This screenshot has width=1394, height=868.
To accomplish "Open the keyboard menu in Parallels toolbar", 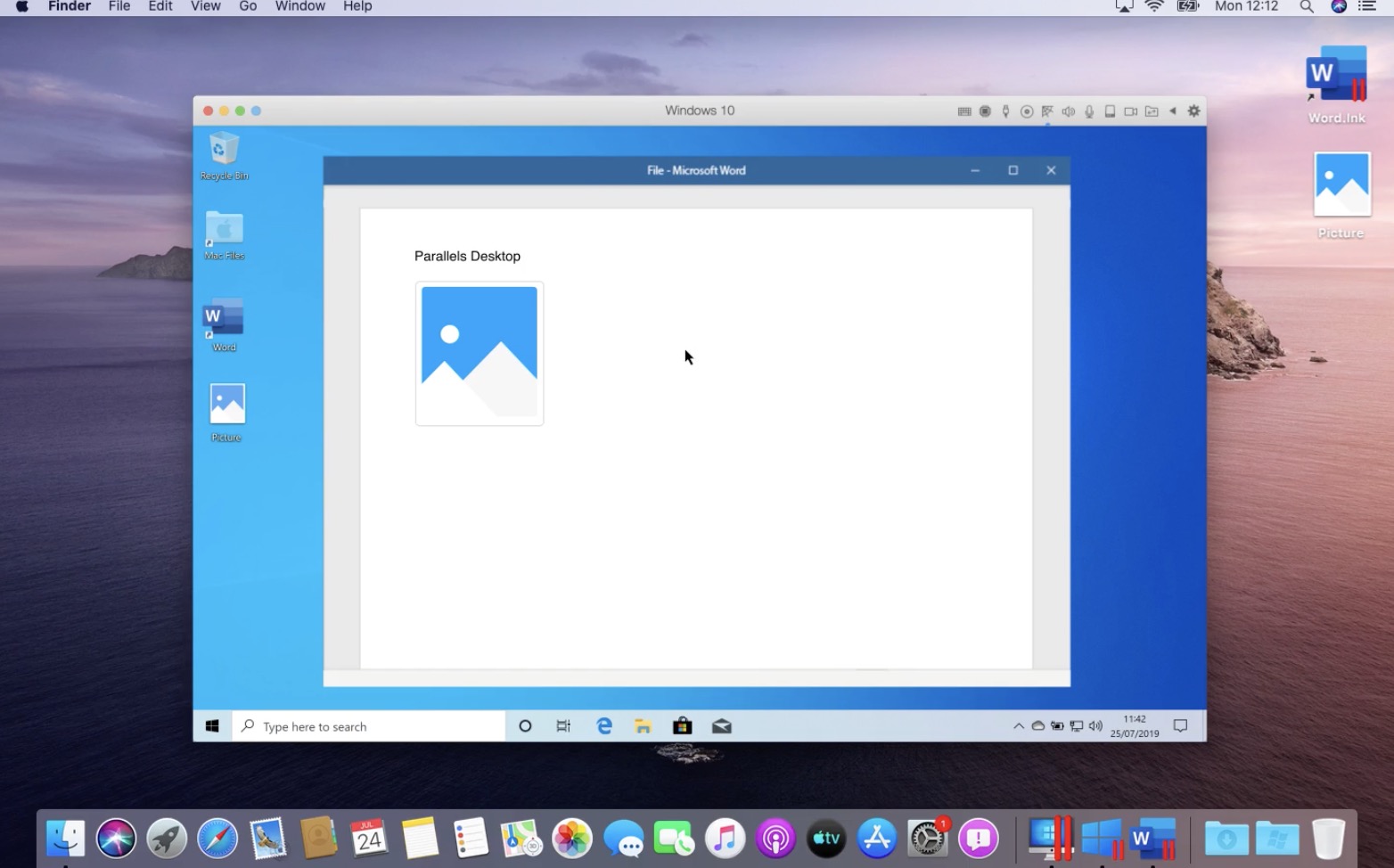I will point(964,111).
